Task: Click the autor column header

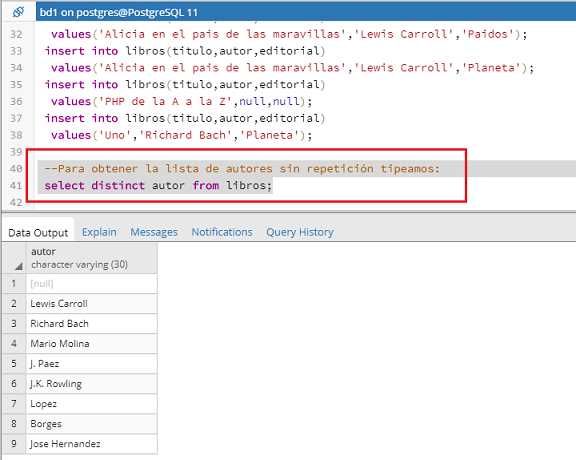Action: click(x=91, y=258)
